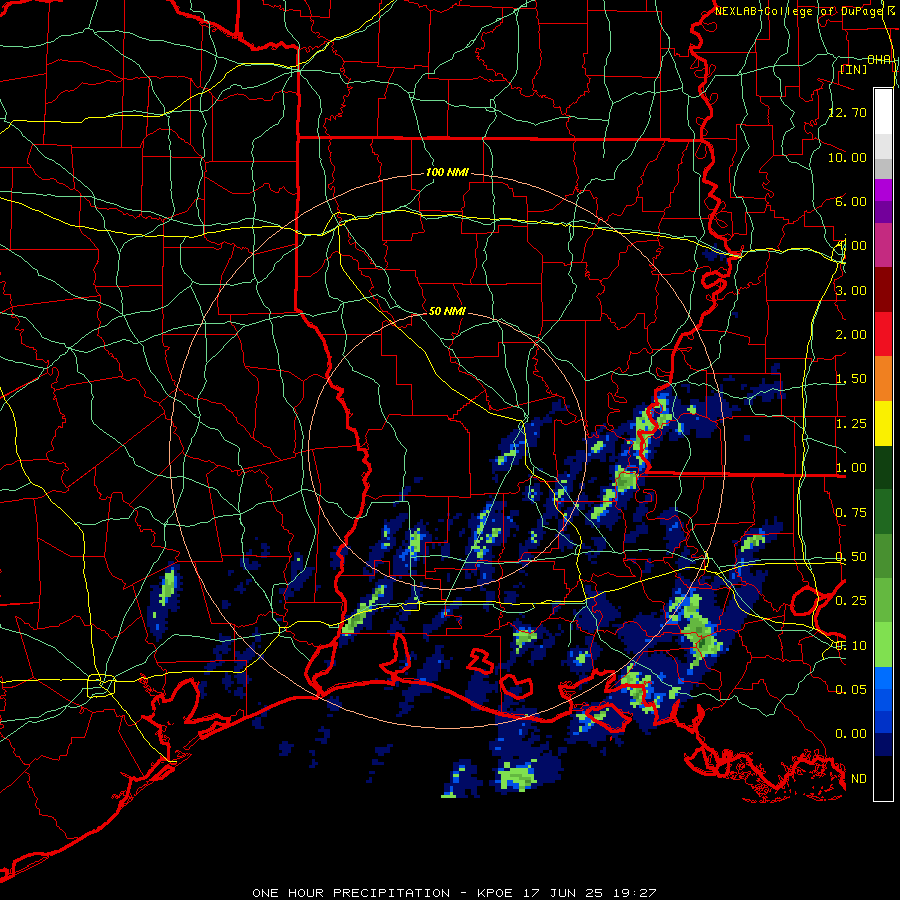Image resolution: width=900 pixels, height=900 pixels.
Task: Click the 1.00 legend value
Action: click(851, 468)
